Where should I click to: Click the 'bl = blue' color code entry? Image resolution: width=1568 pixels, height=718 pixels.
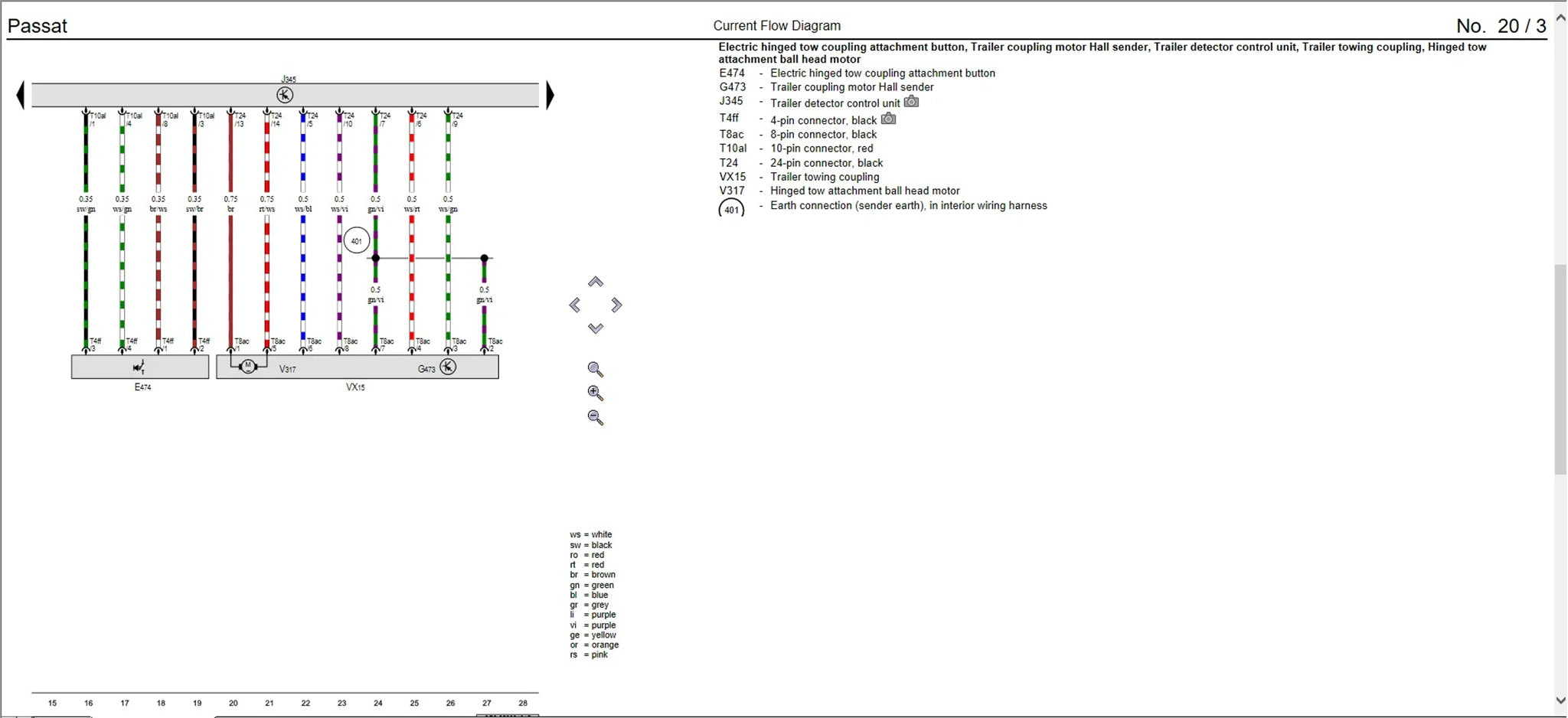click(x=589, y=596)
